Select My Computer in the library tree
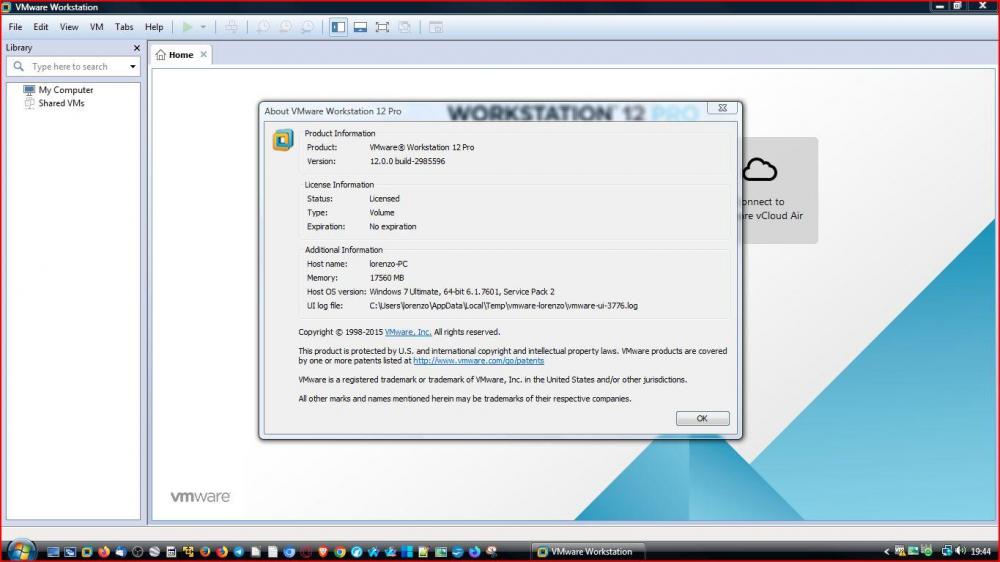1000x562 pixels. click(65, 90)
